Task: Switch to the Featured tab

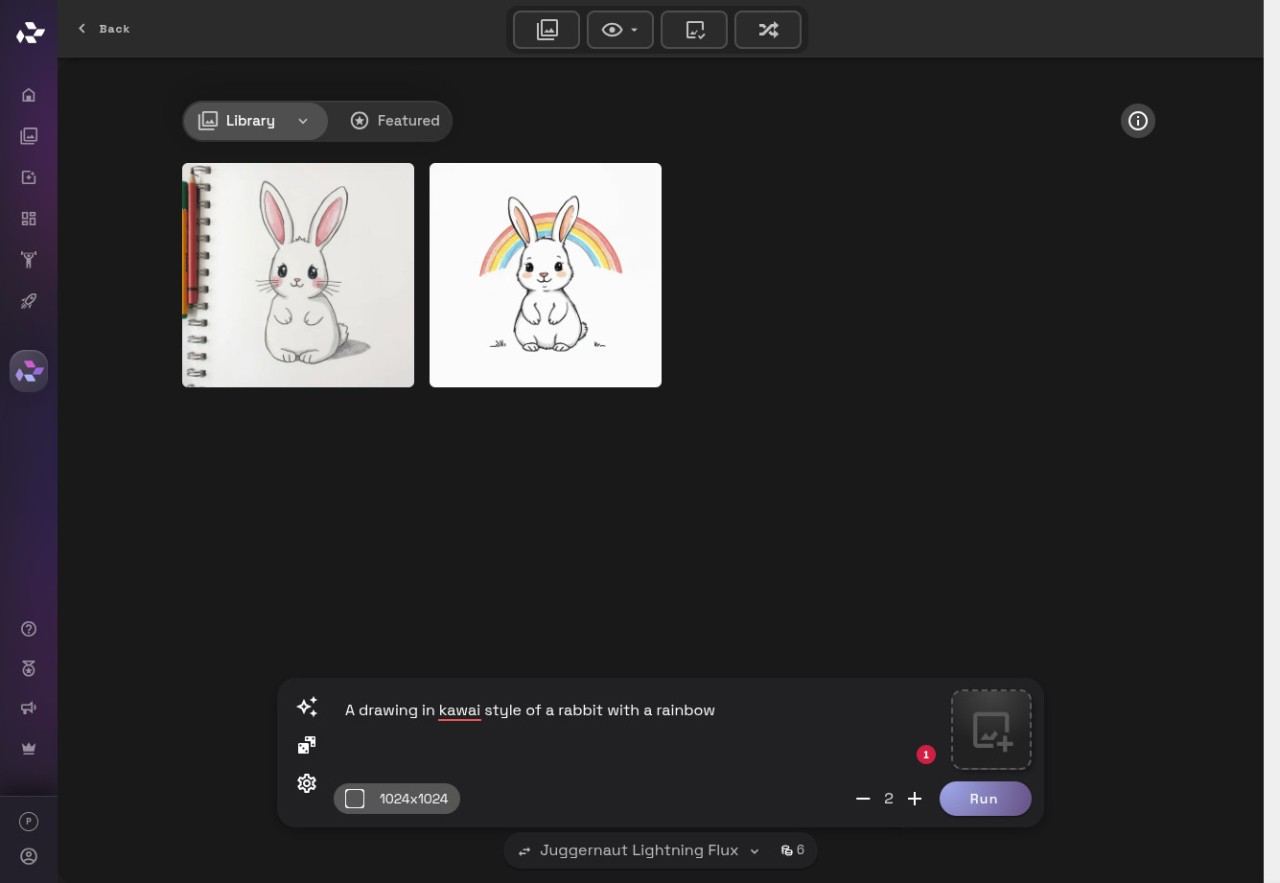Action: (395, 121)
